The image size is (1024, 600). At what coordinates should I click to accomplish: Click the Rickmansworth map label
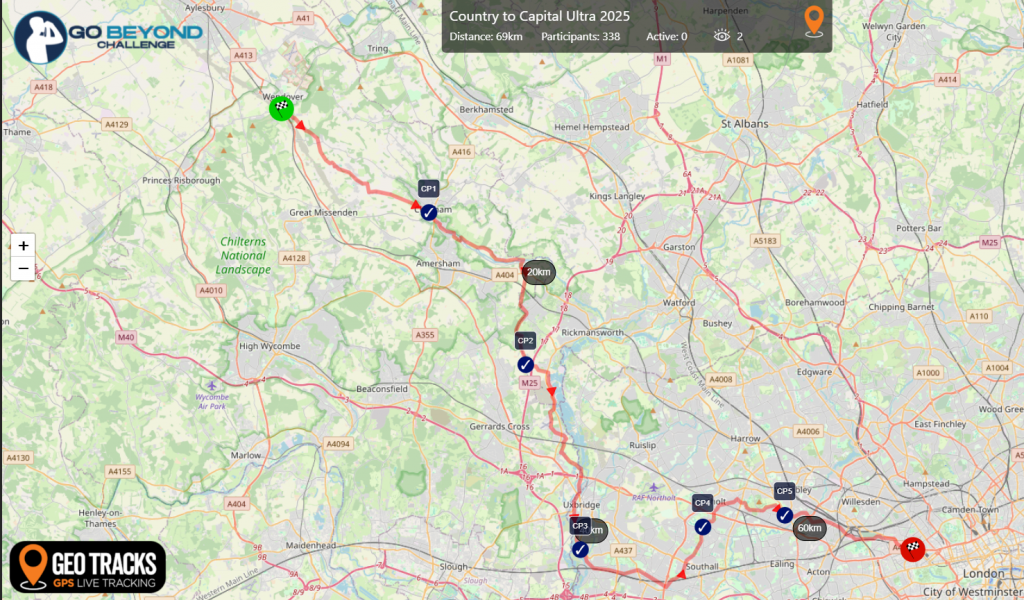click(592, 332)
